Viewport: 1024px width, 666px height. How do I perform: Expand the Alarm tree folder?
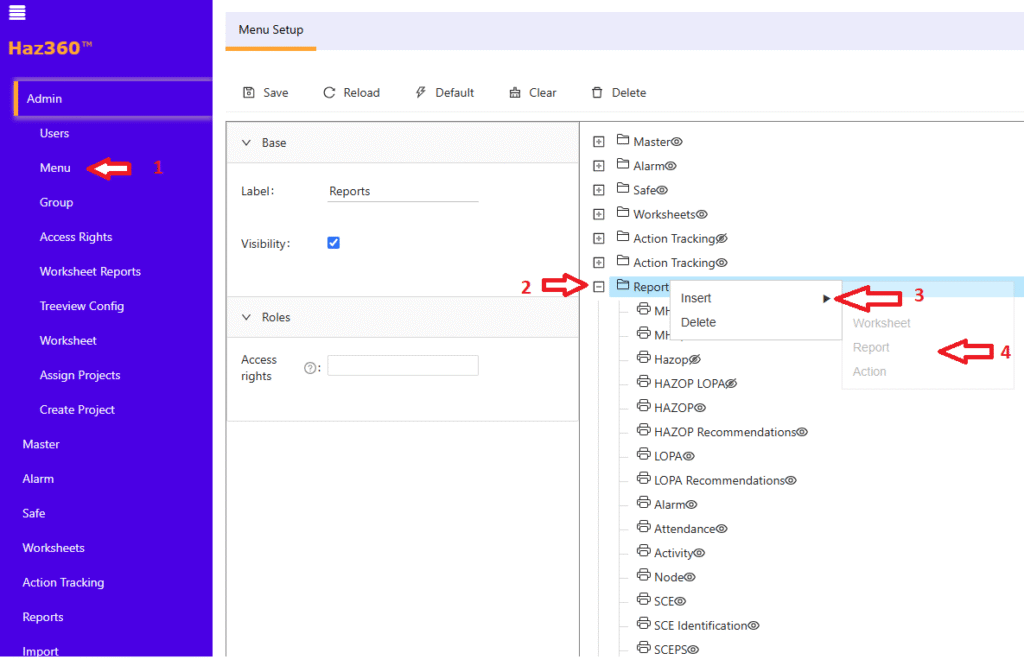point(599,166)
